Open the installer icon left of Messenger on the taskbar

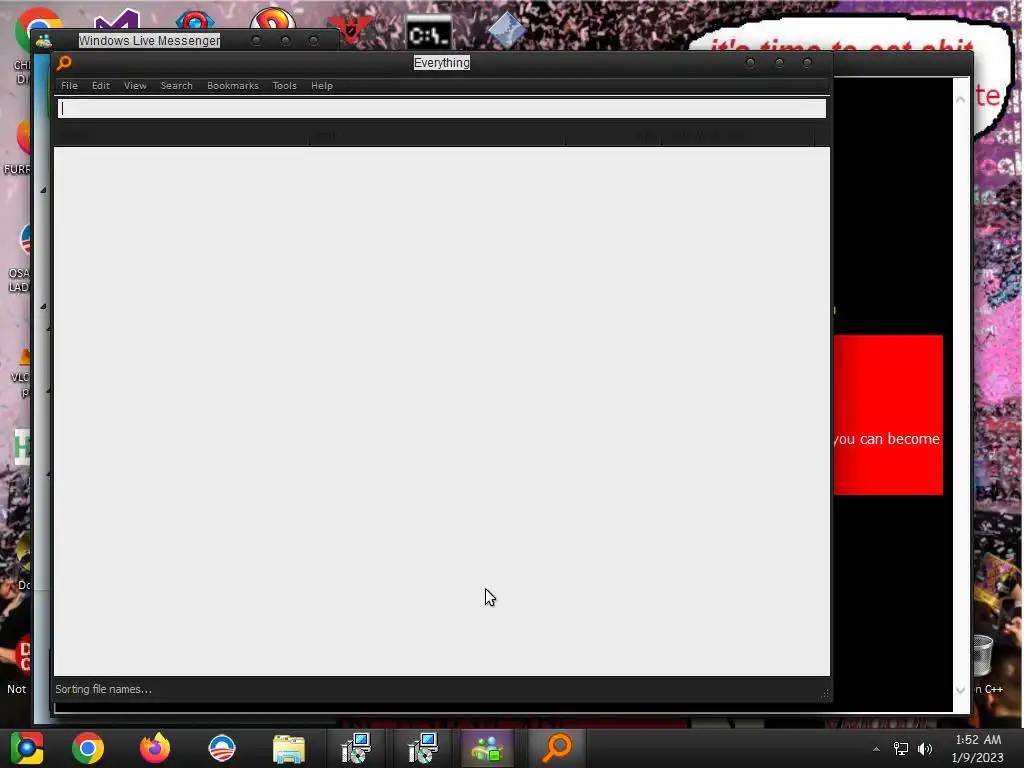[423, 748]
